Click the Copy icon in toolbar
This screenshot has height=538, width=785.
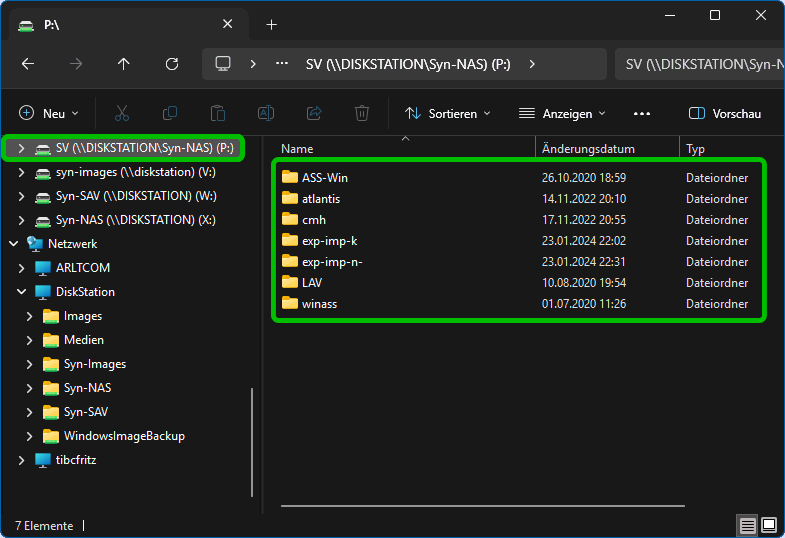click(170, 114)
